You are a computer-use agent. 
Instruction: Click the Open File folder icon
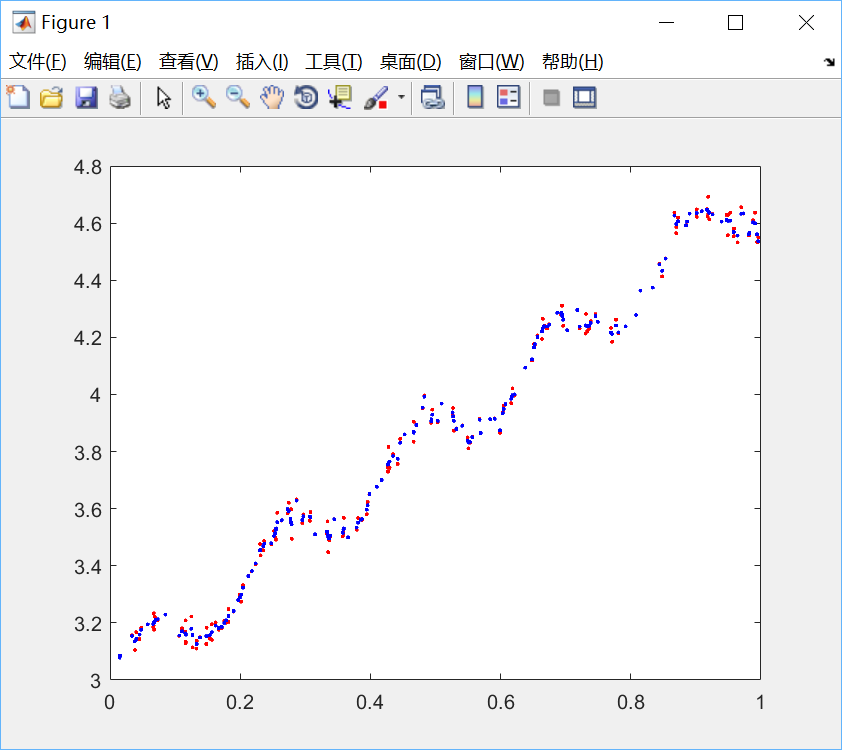(x=52, y=98)
